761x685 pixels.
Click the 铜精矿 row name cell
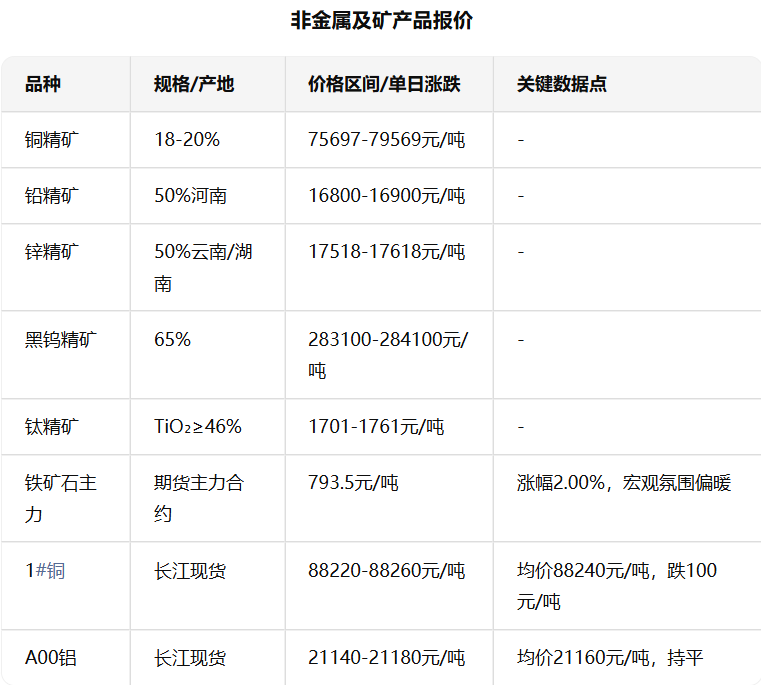[52, 140]
